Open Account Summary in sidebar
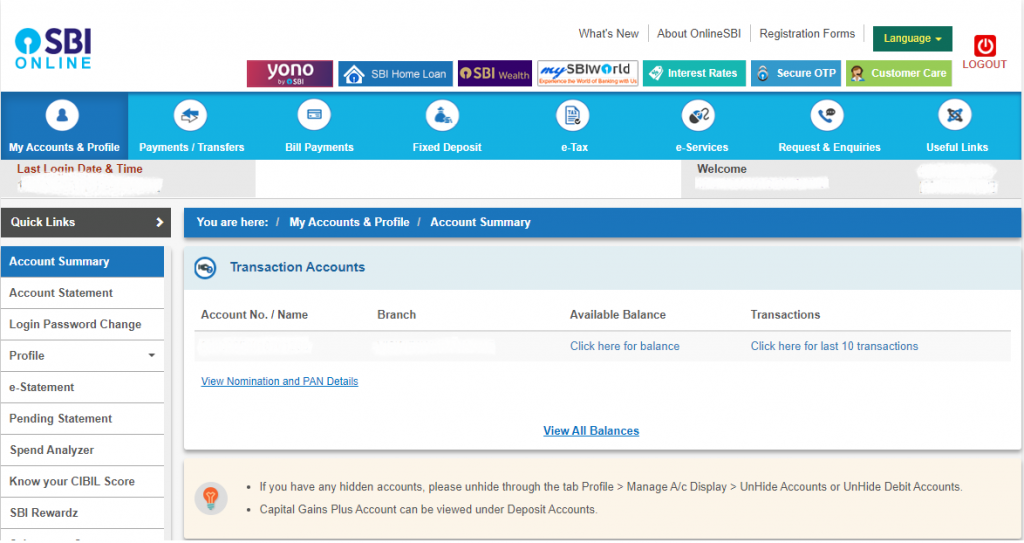 [82, 261]
